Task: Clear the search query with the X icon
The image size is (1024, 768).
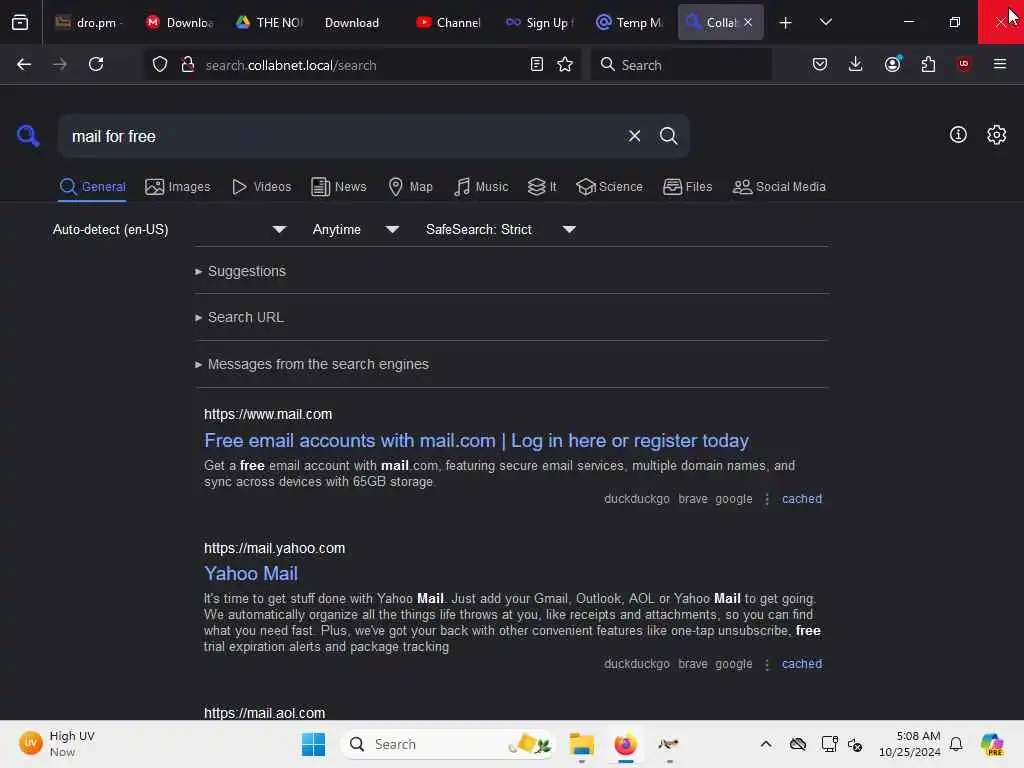Action: pyautogui.click(x=634, y=136)
